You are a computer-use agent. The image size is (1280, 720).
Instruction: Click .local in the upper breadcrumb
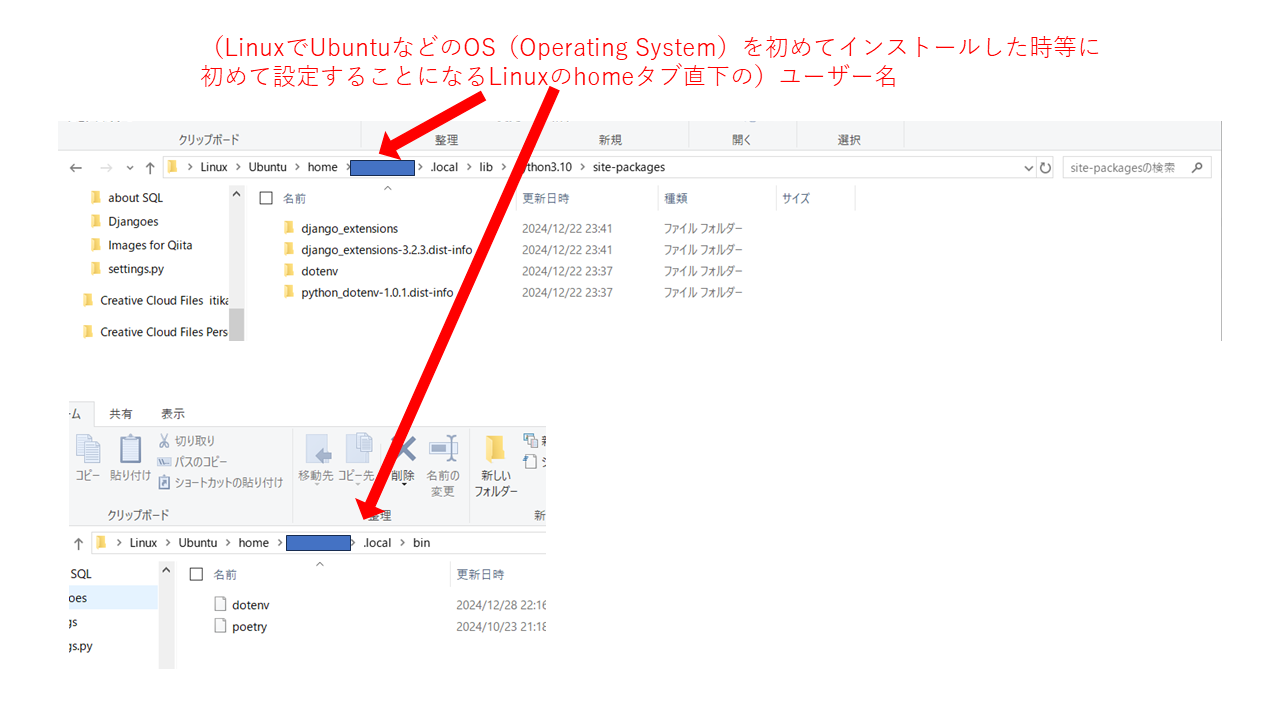coord(443,167)
